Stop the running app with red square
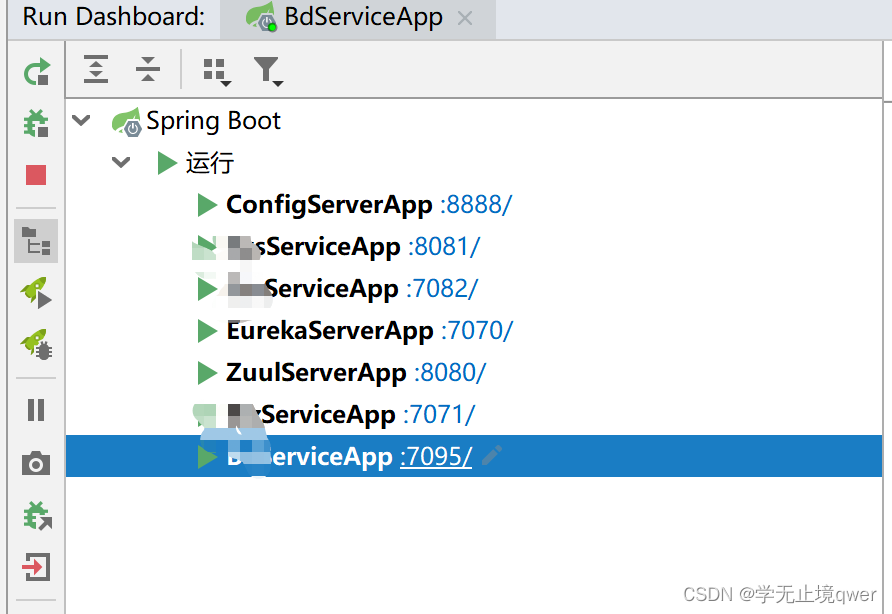The height and width of the screenshot is (614, 892). tap(36, 175)
